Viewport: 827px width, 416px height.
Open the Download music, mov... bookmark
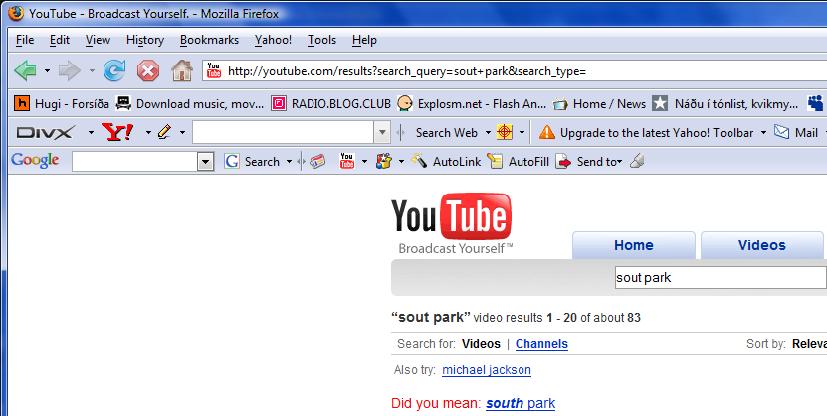(190, 103)
